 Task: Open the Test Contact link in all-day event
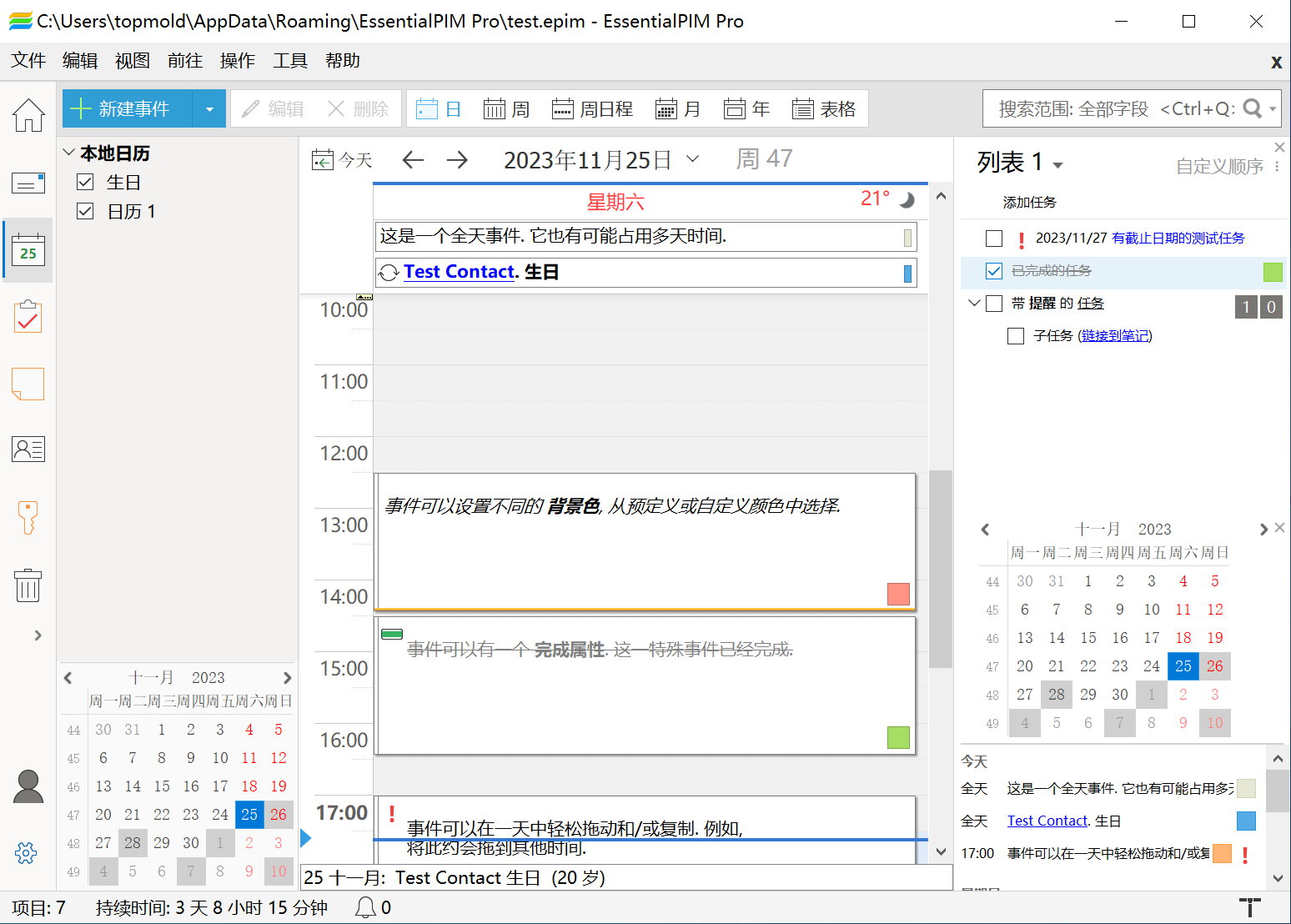point(459,272)
